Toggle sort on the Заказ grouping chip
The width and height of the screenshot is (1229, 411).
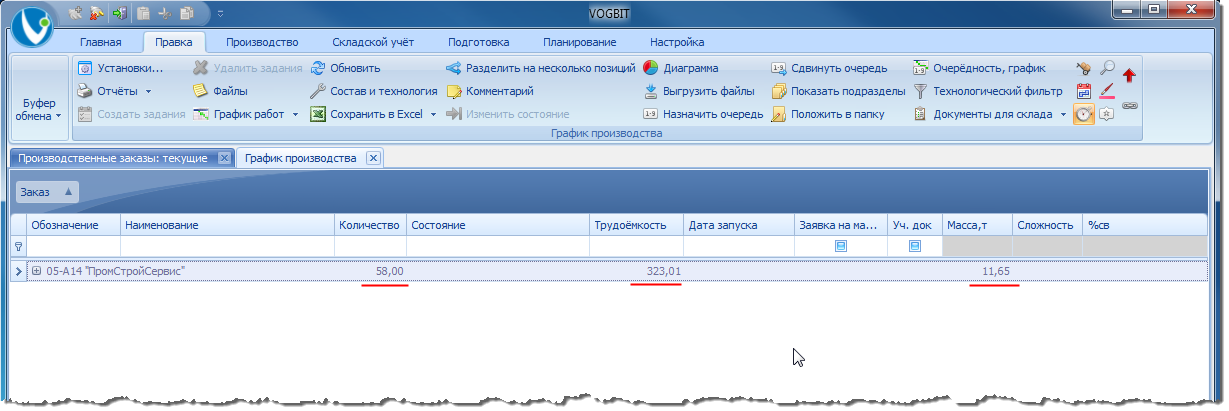[x=48, y=191]
